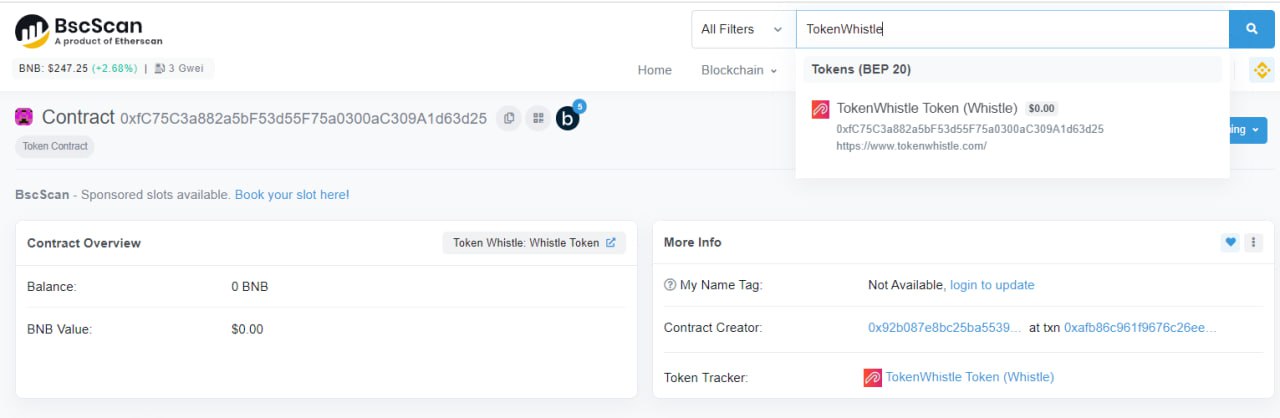The height and width of the screenshot is (418, 1280).
Task: Click the 3 Gwei gas indicator
Action: pyautogui.click(x=180, y=69)
